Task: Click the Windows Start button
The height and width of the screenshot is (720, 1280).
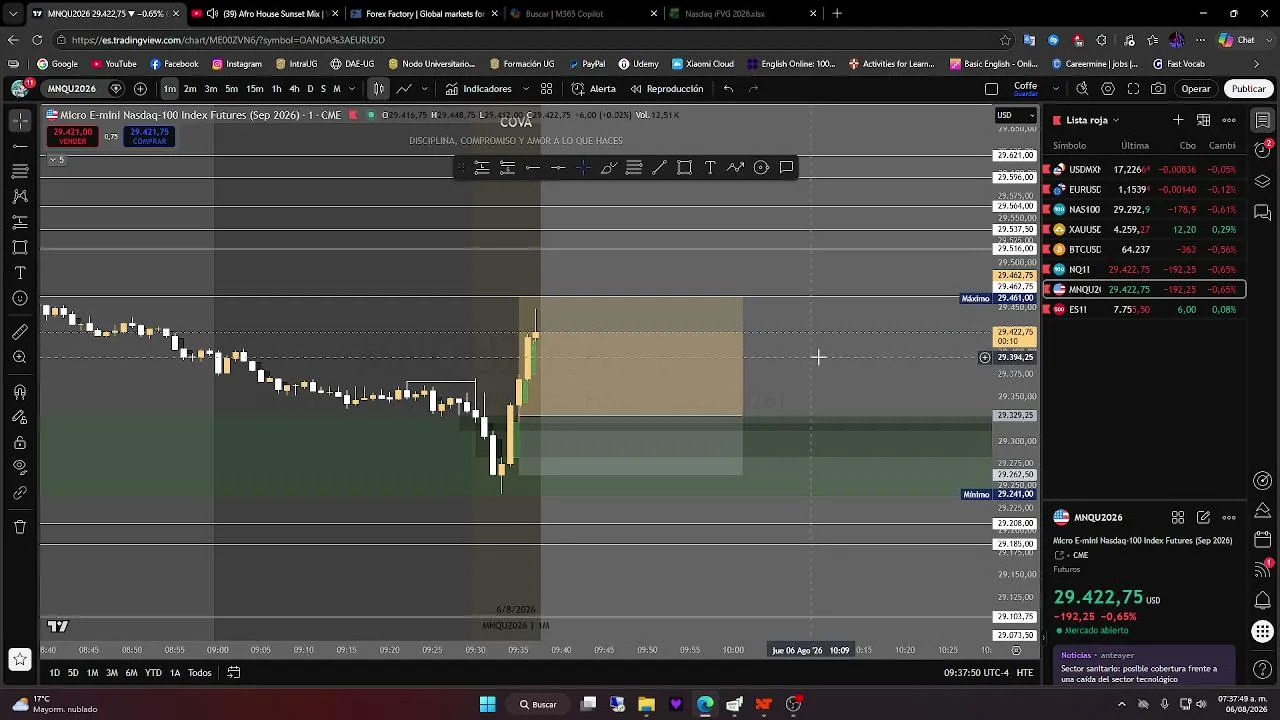Action: (x=487, y=704)
